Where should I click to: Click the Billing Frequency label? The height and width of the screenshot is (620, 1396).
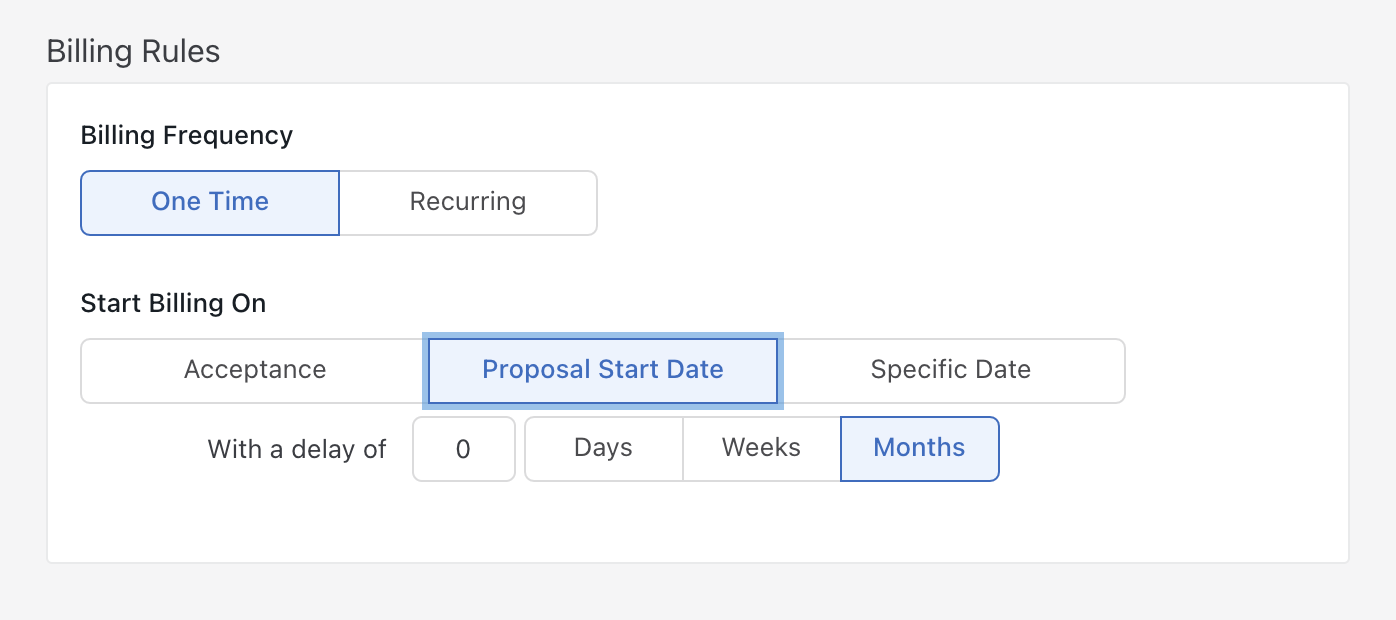click(x=187, y=135)
